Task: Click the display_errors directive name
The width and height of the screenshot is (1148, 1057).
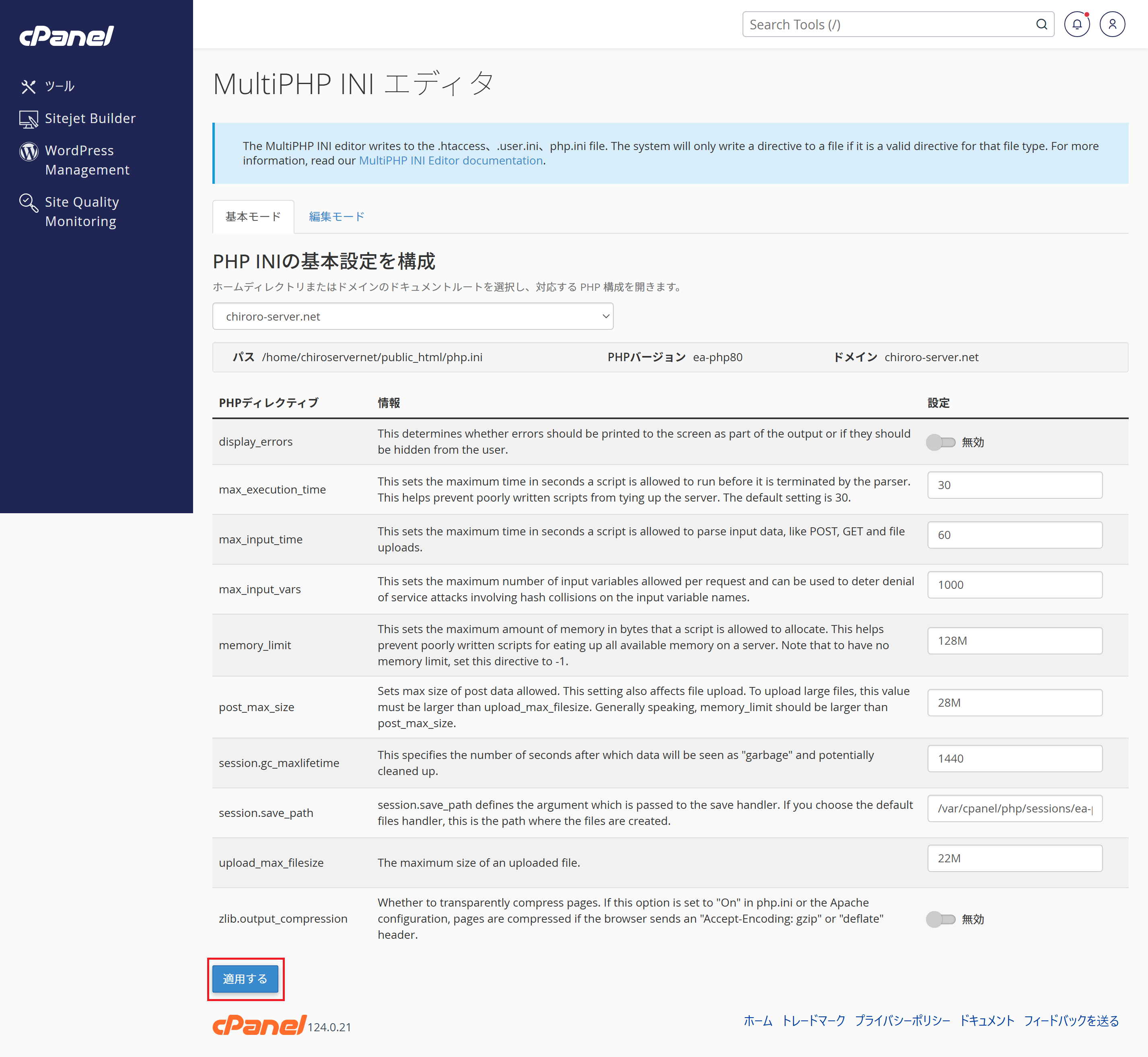Action: pos(256,442)
